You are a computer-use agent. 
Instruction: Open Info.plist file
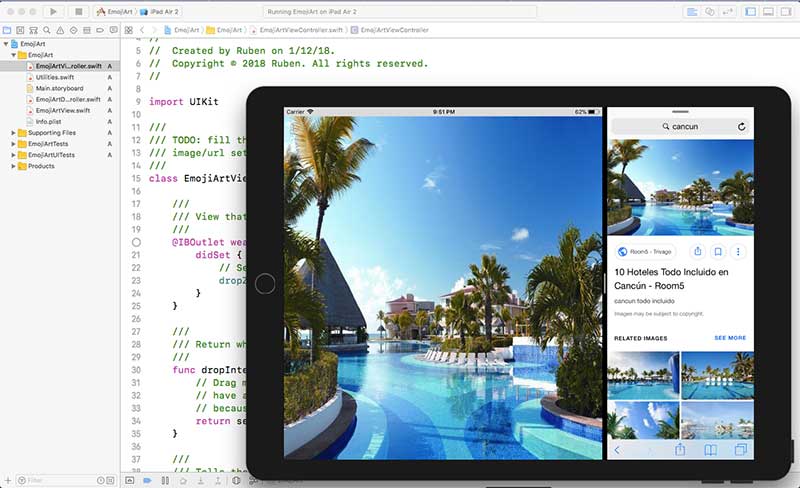pyautogui.click(x=48, y=122)
